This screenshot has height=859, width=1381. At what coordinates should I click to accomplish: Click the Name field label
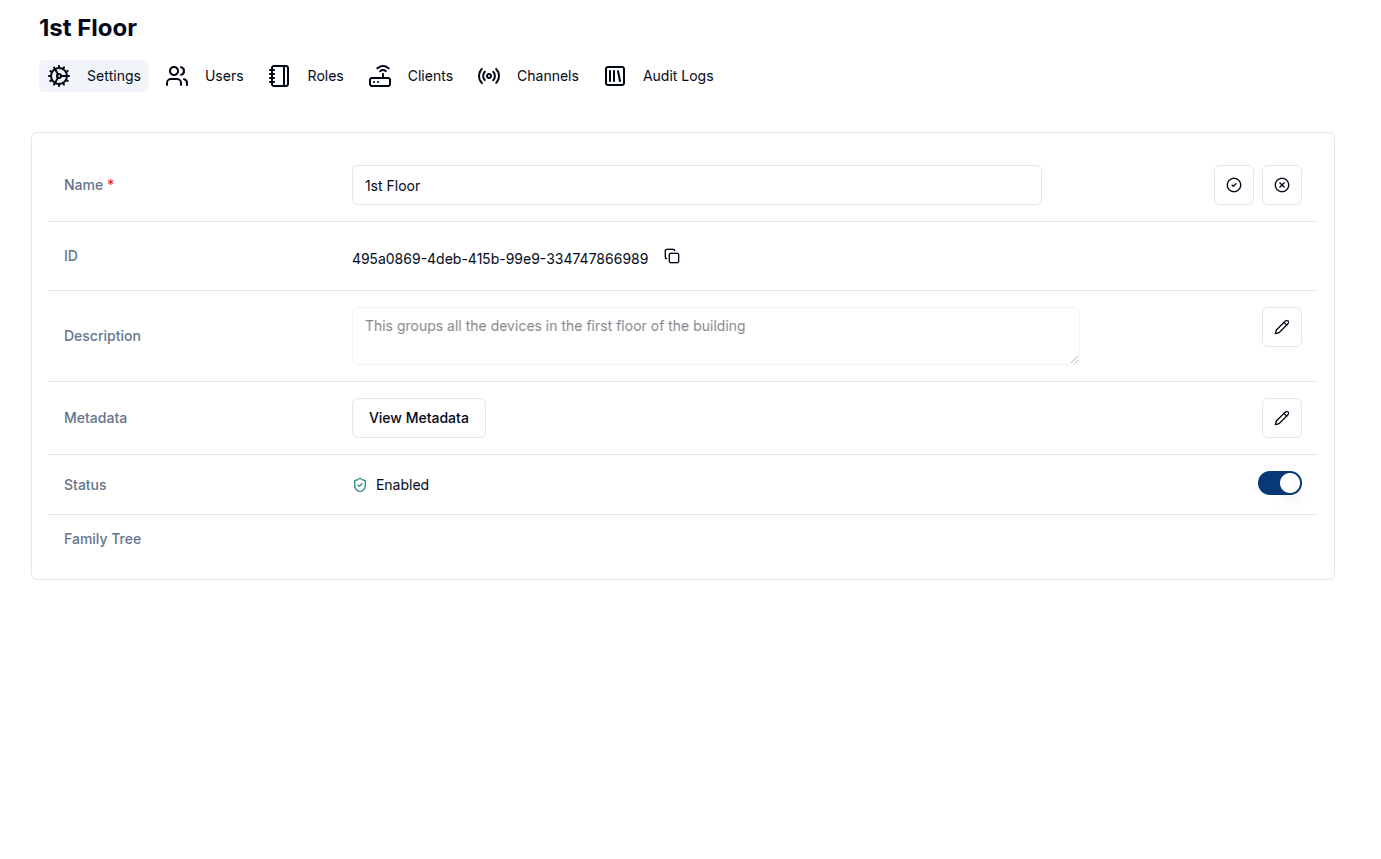click(x=89, y=185)
